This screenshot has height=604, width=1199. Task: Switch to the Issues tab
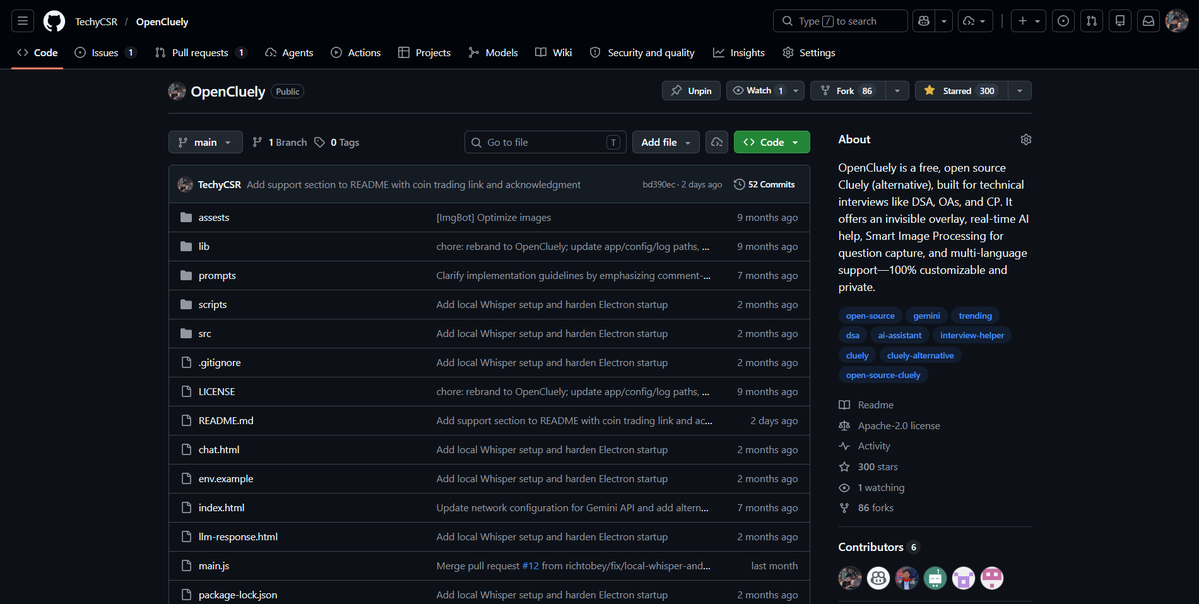106,53
